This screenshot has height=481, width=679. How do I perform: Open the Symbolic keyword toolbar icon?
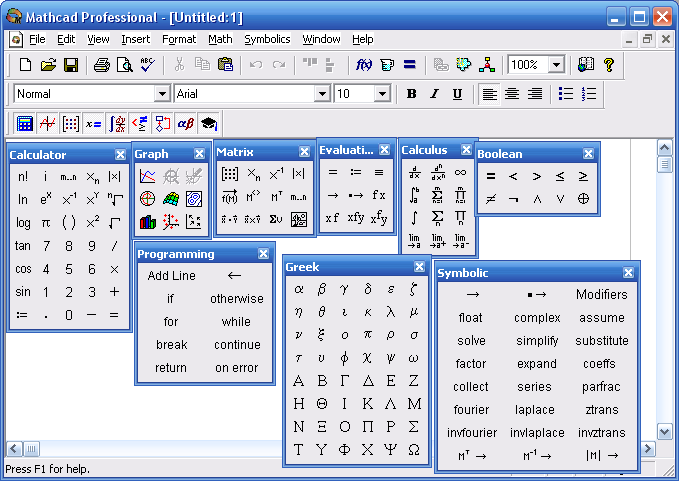click(x=209, y=124)
